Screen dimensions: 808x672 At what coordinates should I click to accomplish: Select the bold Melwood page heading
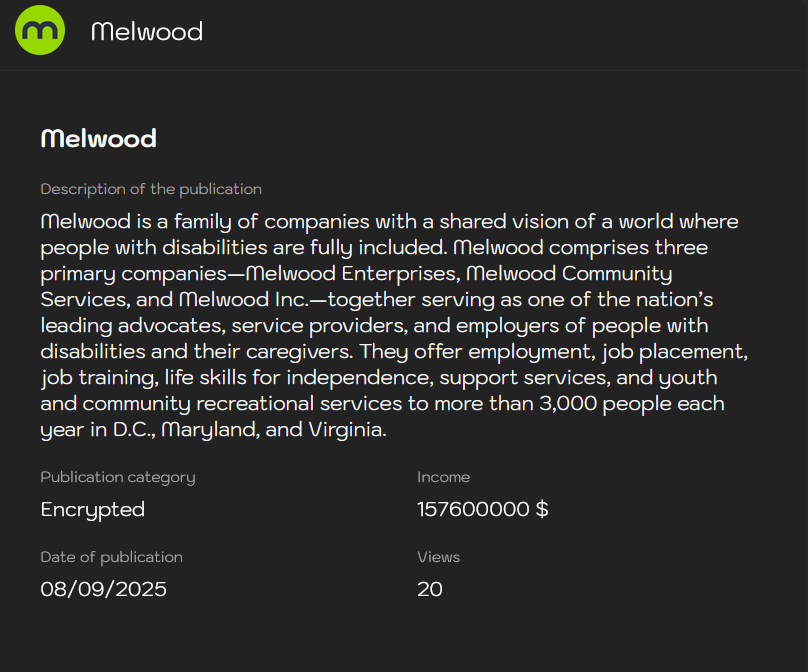(x=98, y=138)
